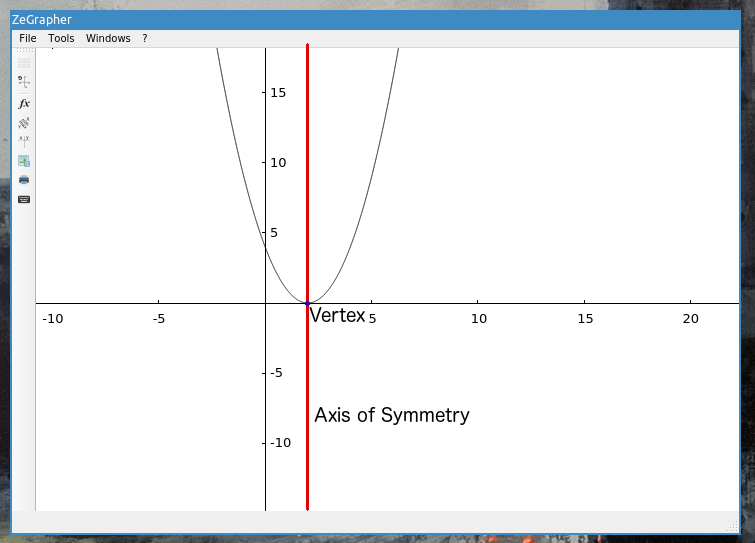The width and height of the screenshot is (755, 543).
Task: Click the toolbar drag handle dots
Action: click(24, 50)
